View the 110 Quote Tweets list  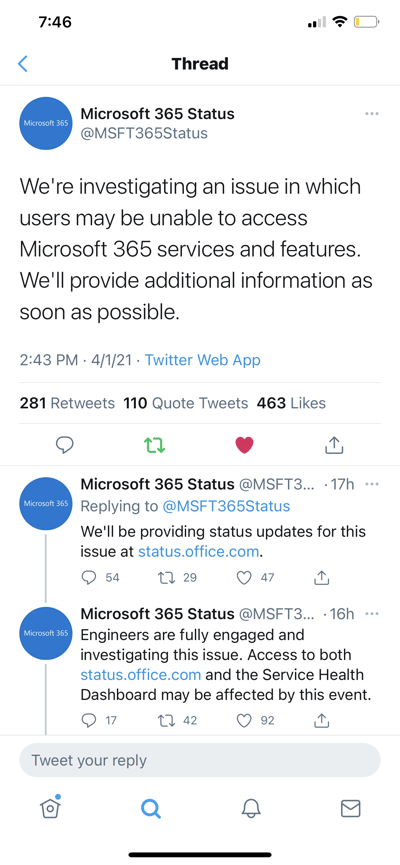tap(186, 403)
